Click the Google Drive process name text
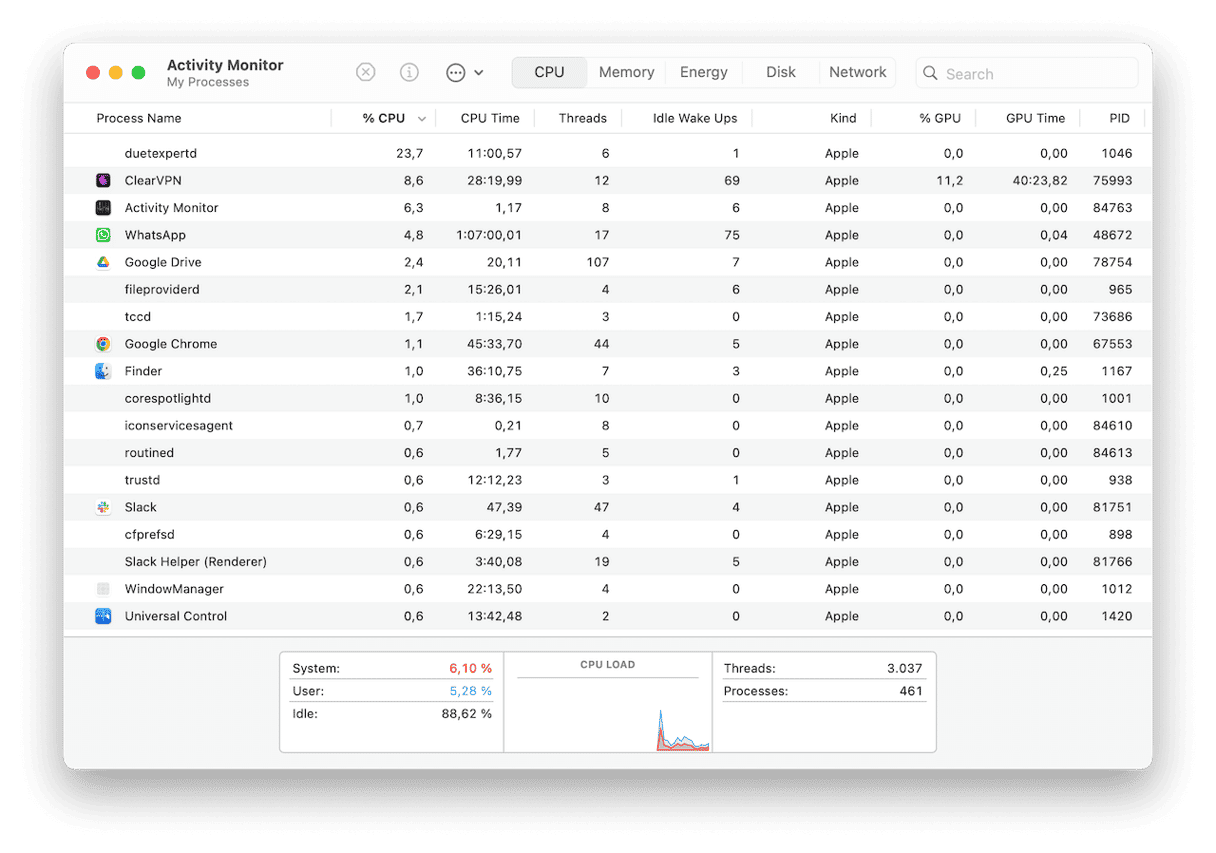1216x853 pixels. point(163,262)
